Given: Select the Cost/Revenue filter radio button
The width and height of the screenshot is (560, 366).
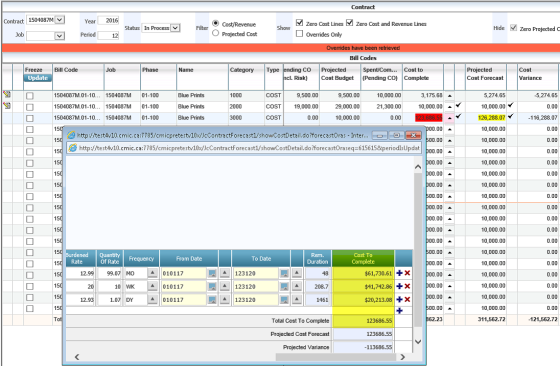Looking at the screenshot, I should pyautogui.click(x=215, y=24).
